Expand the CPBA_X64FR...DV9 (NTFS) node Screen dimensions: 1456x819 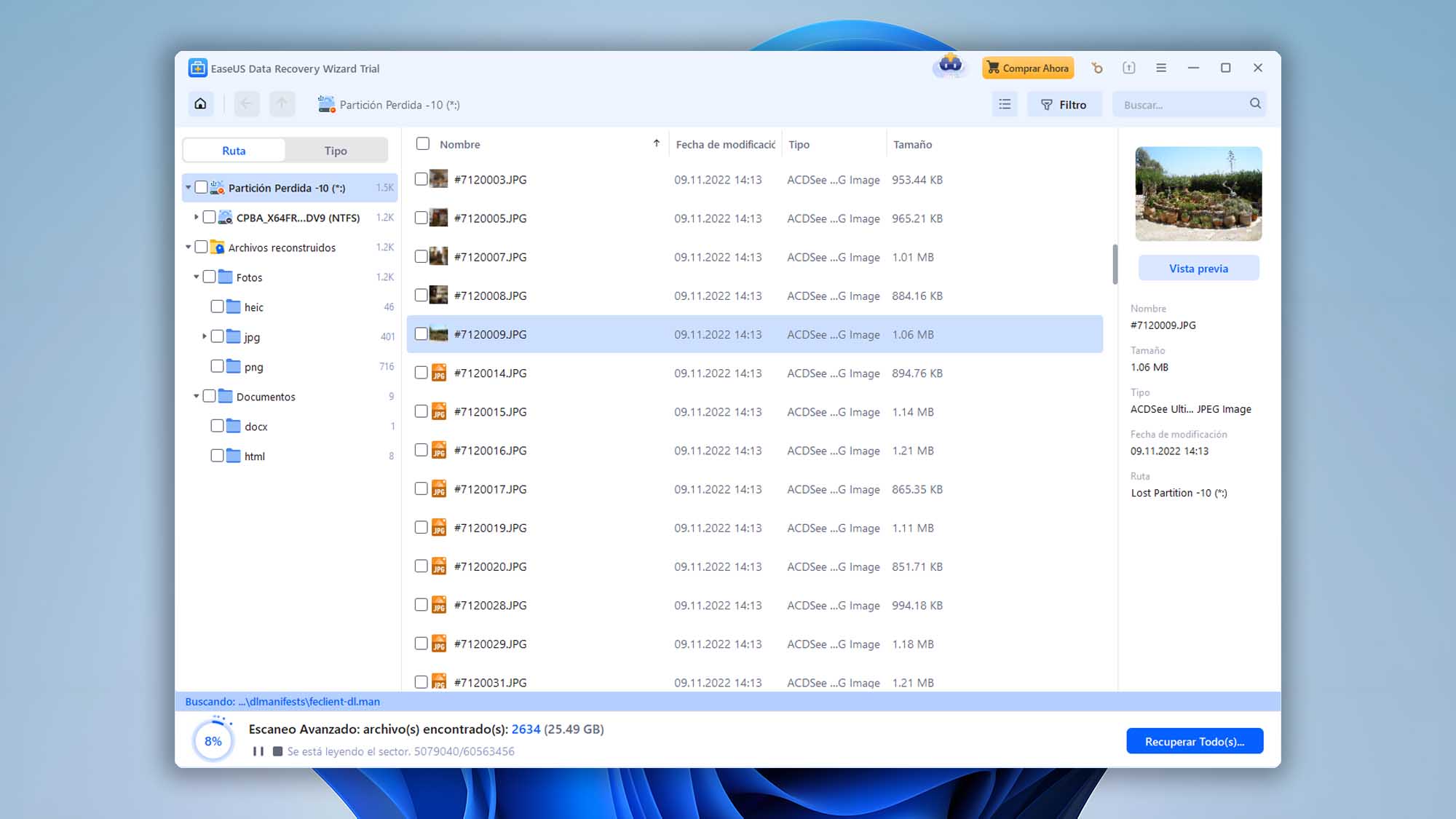point(196,217)
